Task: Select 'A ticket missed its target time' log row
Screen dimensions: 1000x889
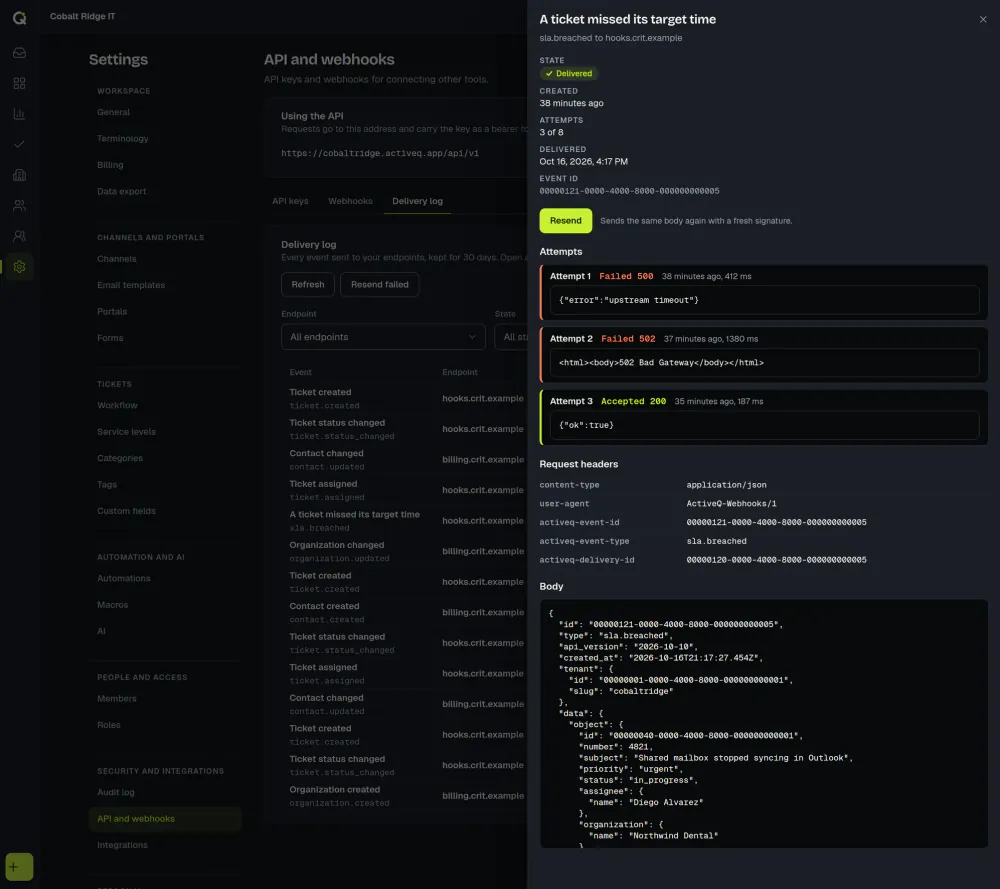Action: 404,521
